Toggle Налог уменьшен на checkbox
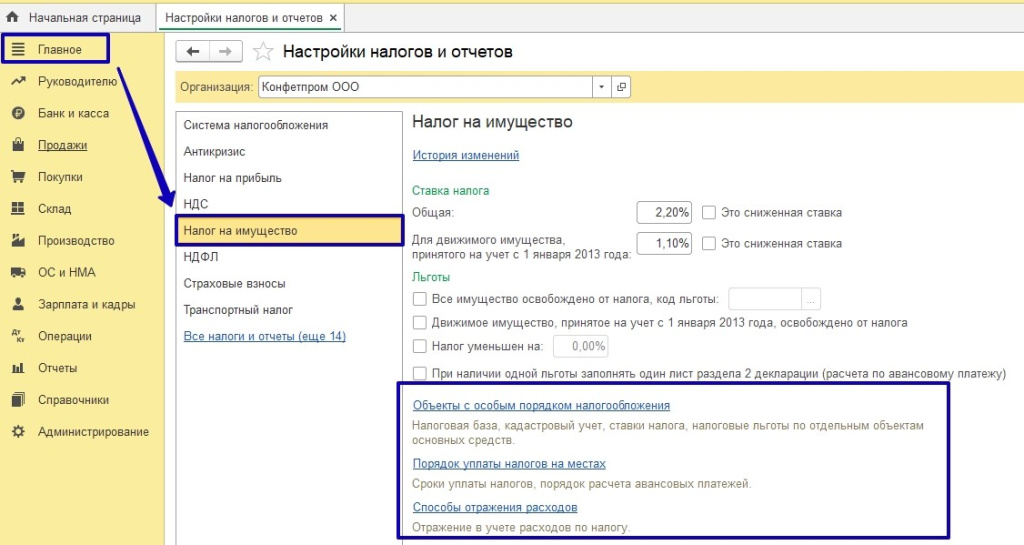 coord(420,346)
